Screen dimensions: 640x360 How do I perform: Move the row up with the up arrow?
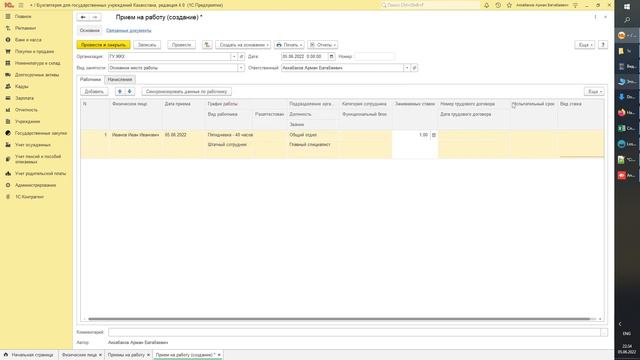[120, 92]
